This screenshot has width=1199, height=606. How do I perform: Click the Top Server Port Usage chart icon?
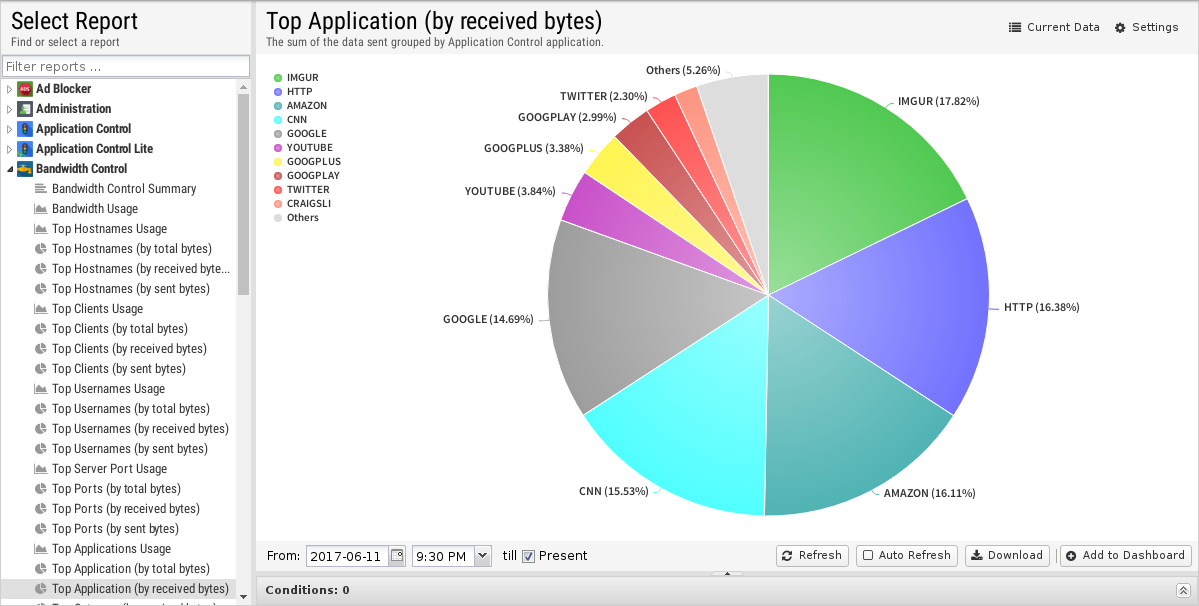click(x=41, y=468)
